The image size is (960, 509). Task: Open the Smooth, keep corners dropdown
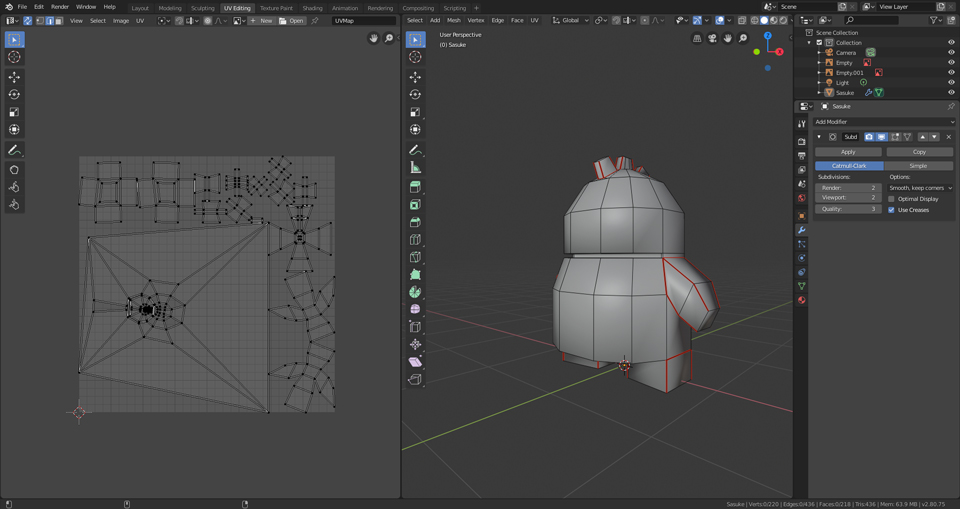(920, 188)
